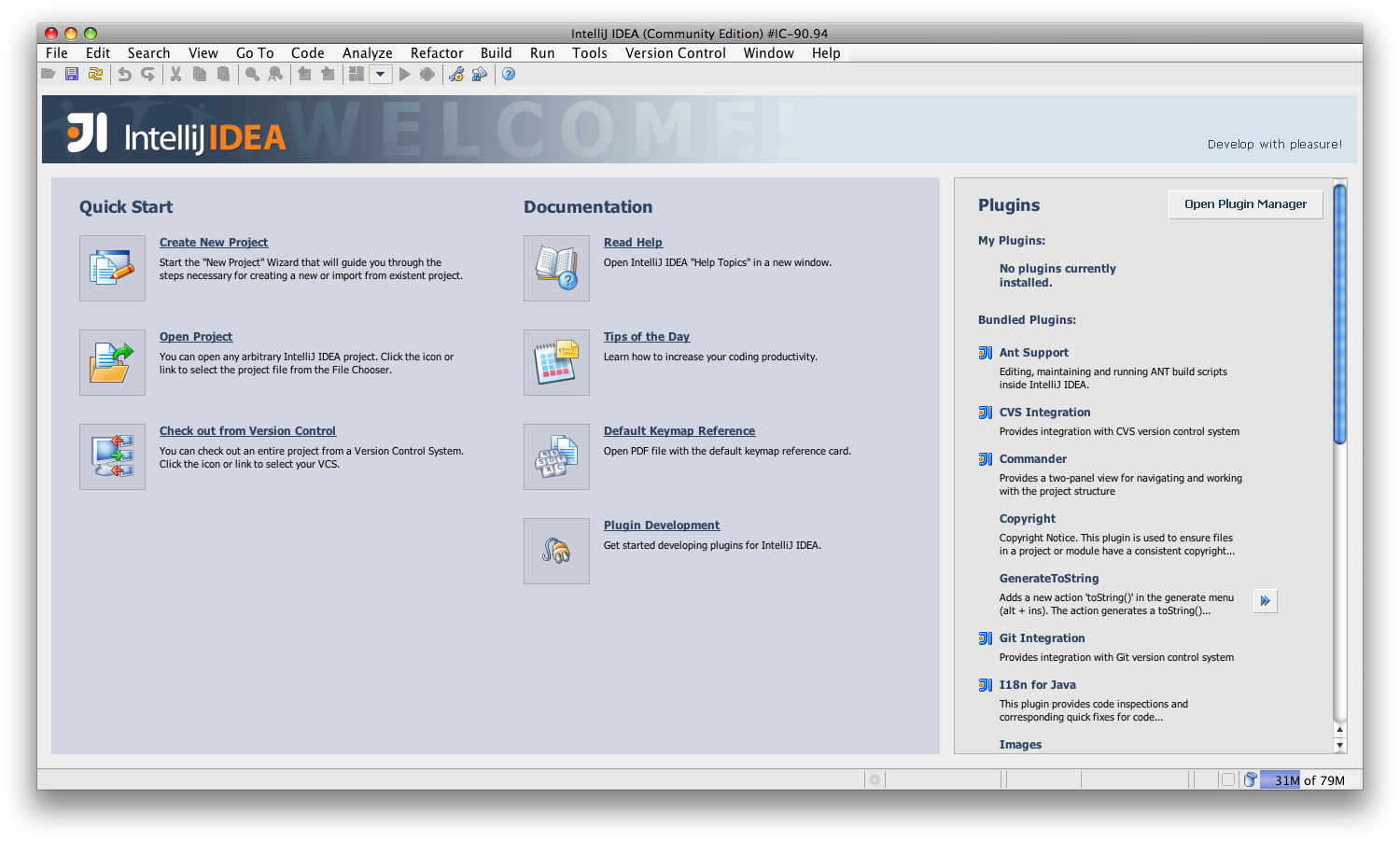Click the Tips of the Day link
This screenshot has height=841, width=1400.
[647, 337]
